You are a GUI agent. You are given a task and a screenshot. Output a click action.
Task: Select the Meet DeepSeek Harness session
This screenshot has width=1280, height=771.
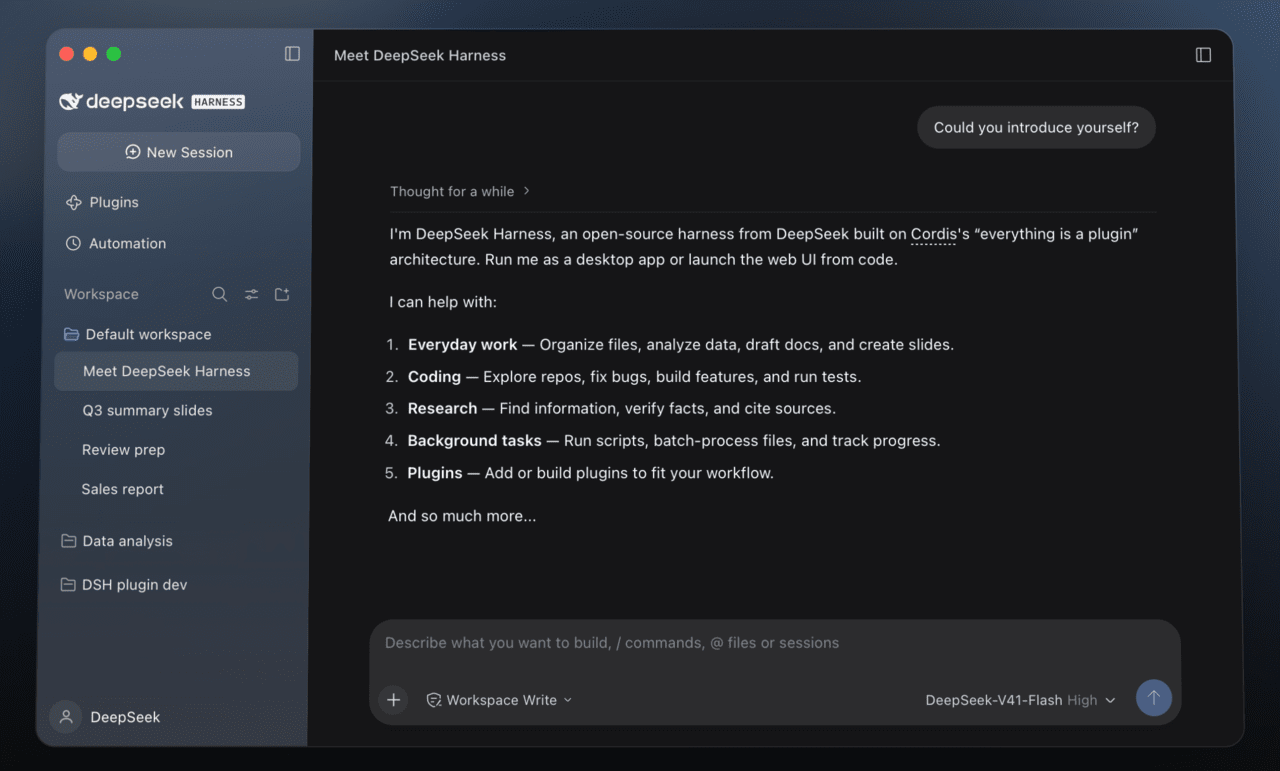[x=176, y=371]
